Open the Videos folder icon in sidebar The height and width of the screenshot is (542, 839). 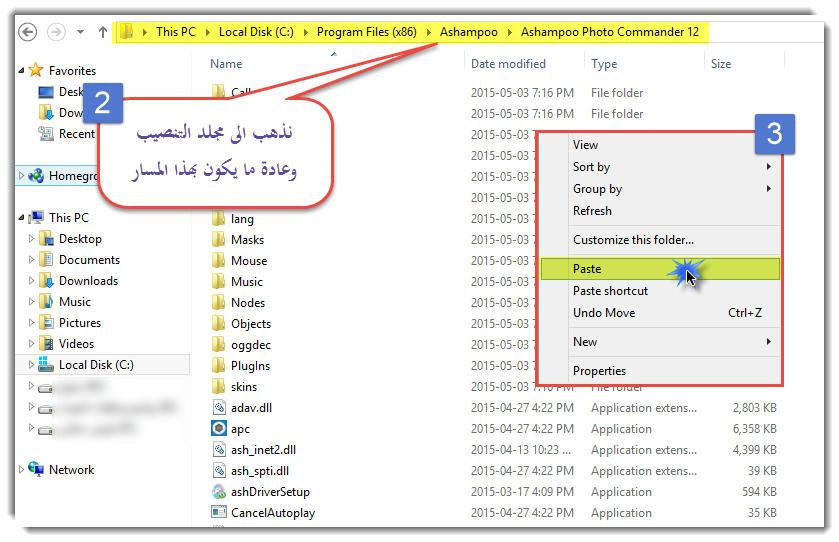point(47,343)
